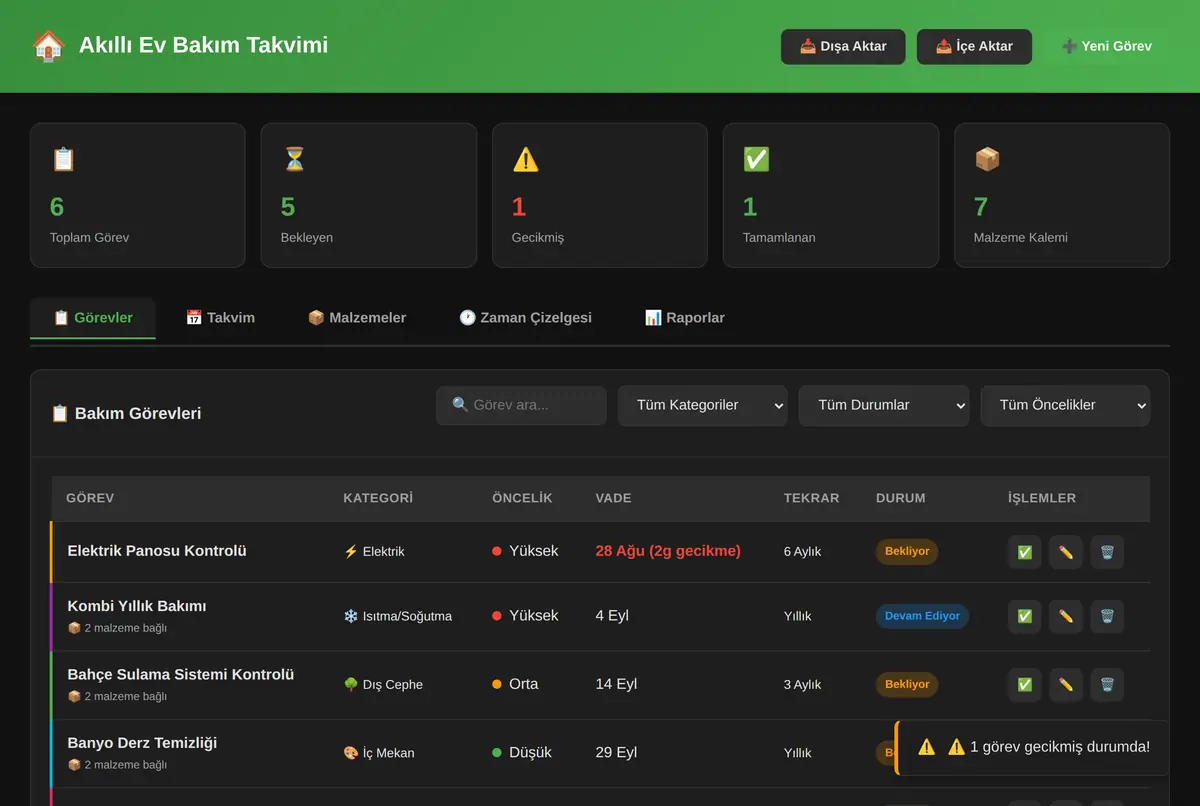This screenshot has height=806, width=1200.
Task: Click the Banyo Derz Temizliği task name
Action: (142, 743)
